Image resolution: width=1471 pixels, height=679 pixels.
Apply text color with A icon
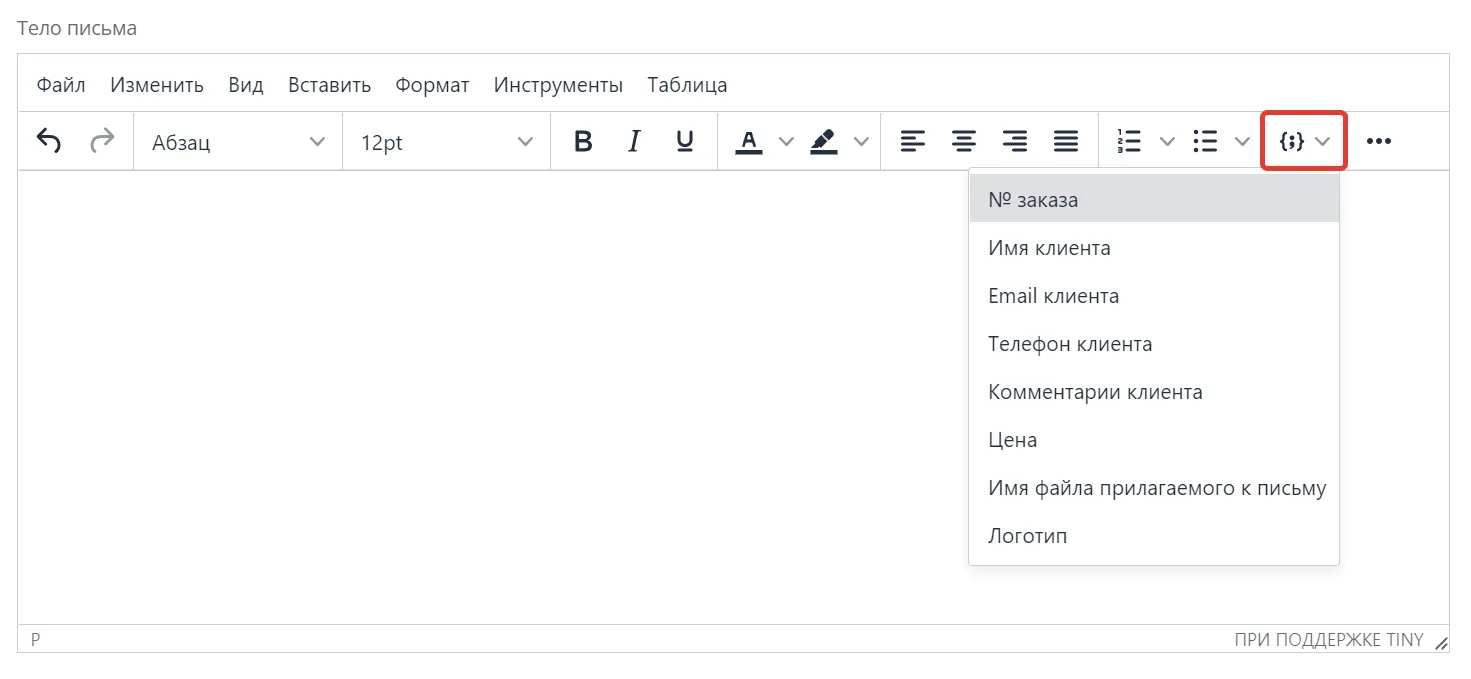pyautogui.click(x=749, y=141)
